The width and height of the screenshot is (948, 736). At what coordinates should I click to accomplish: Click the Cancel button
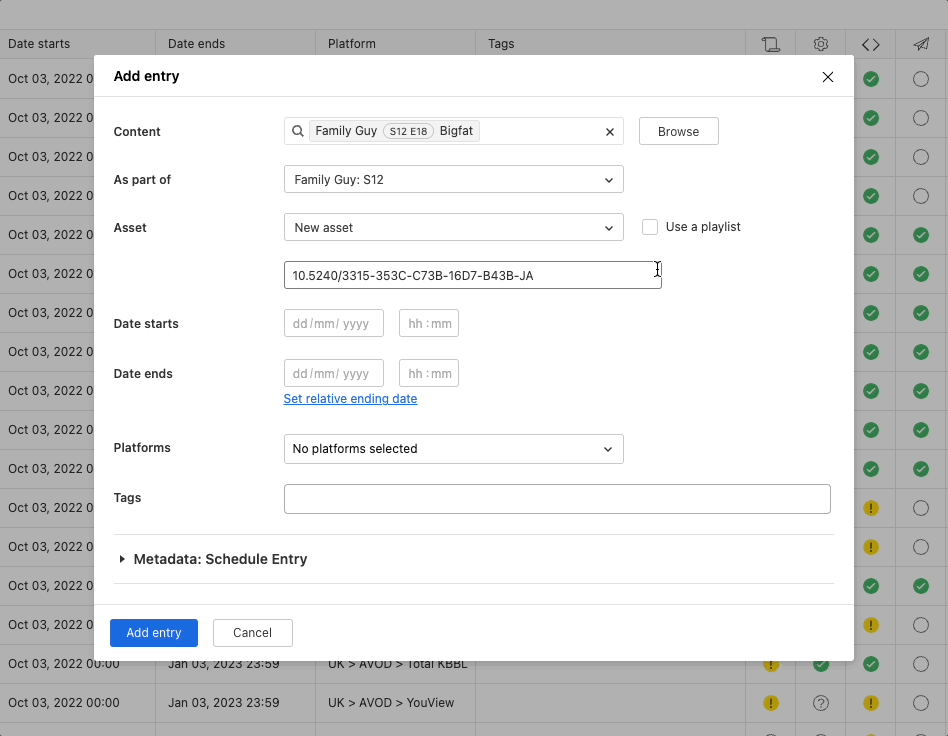tap(252, 633)
